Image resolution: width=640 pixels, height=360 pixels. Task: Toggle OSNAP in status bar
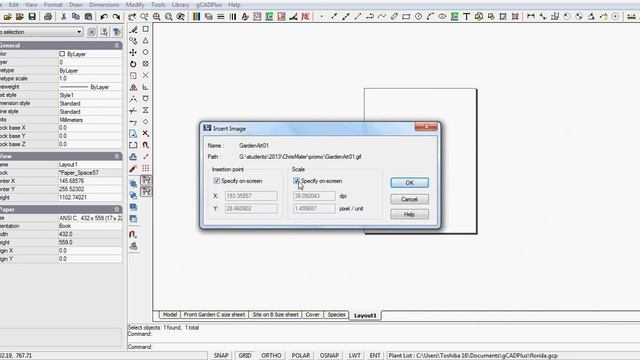pos(329,356)
